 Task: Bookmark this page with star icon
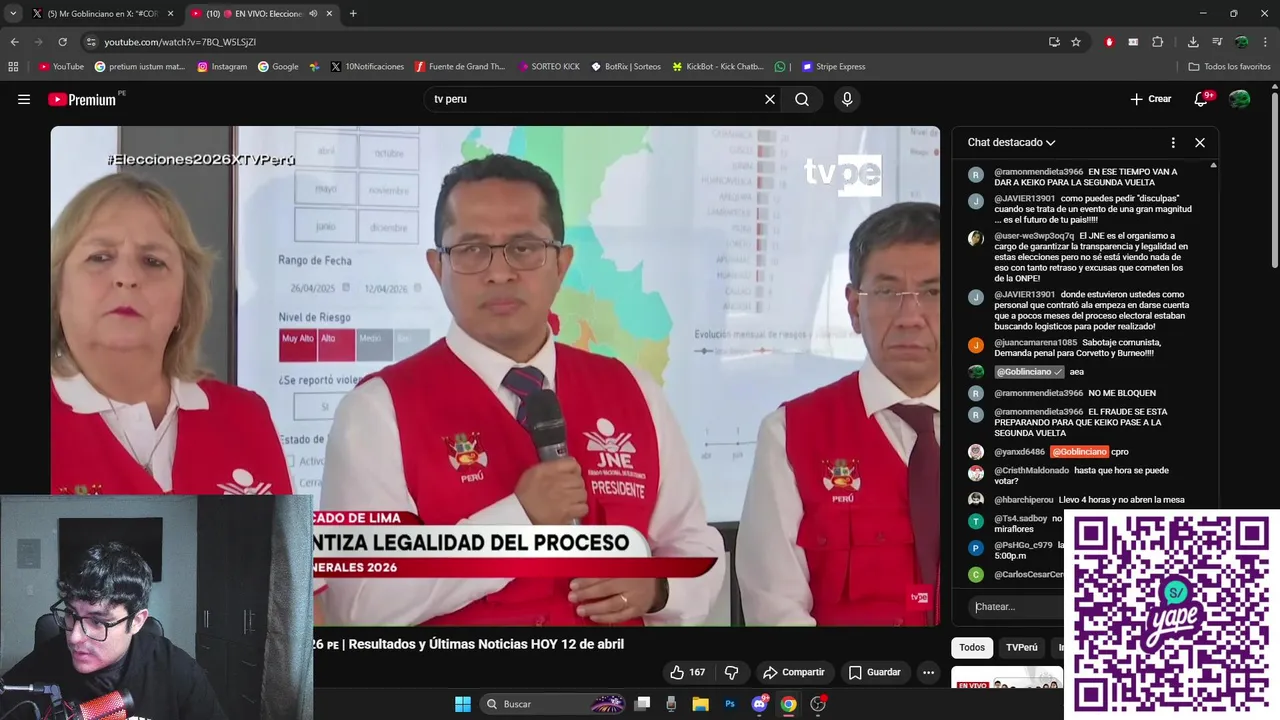(x=1076, y=42)
